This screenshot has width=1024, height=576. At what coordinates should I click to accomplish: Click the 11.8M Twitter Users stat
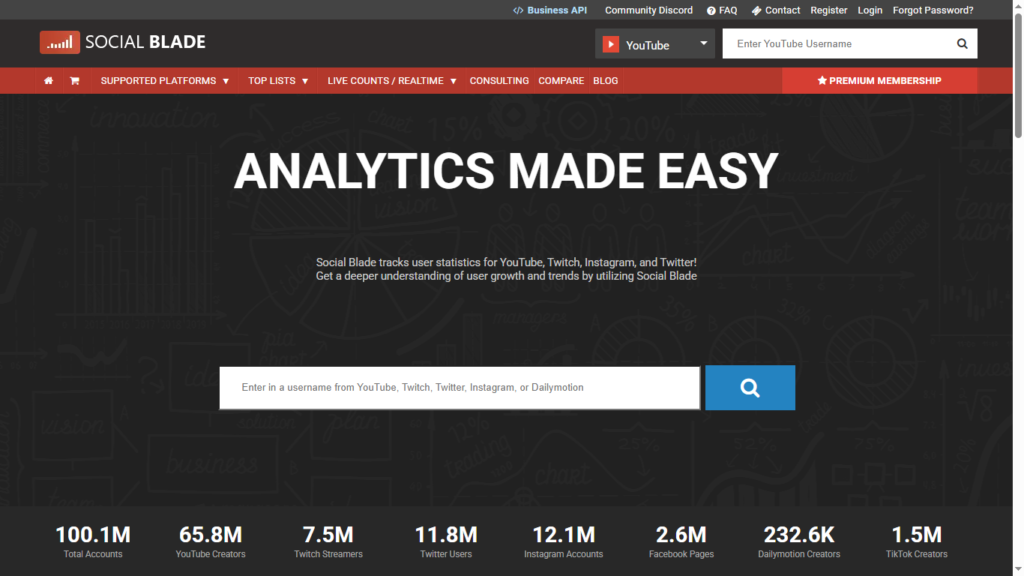tap(446, 542)
